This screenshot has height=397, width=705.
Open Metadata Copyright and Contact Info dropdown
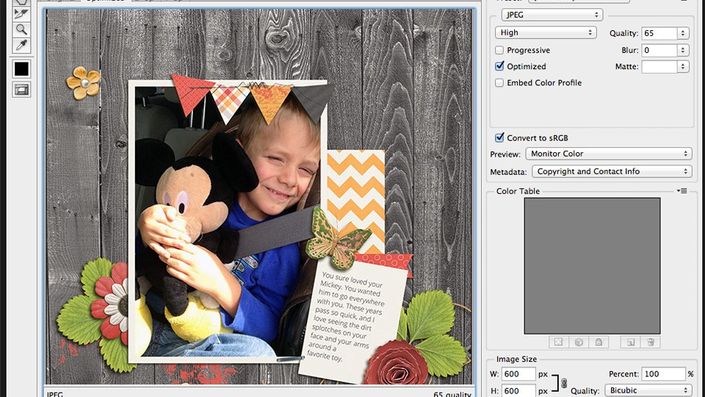click(x=611, y=171)
